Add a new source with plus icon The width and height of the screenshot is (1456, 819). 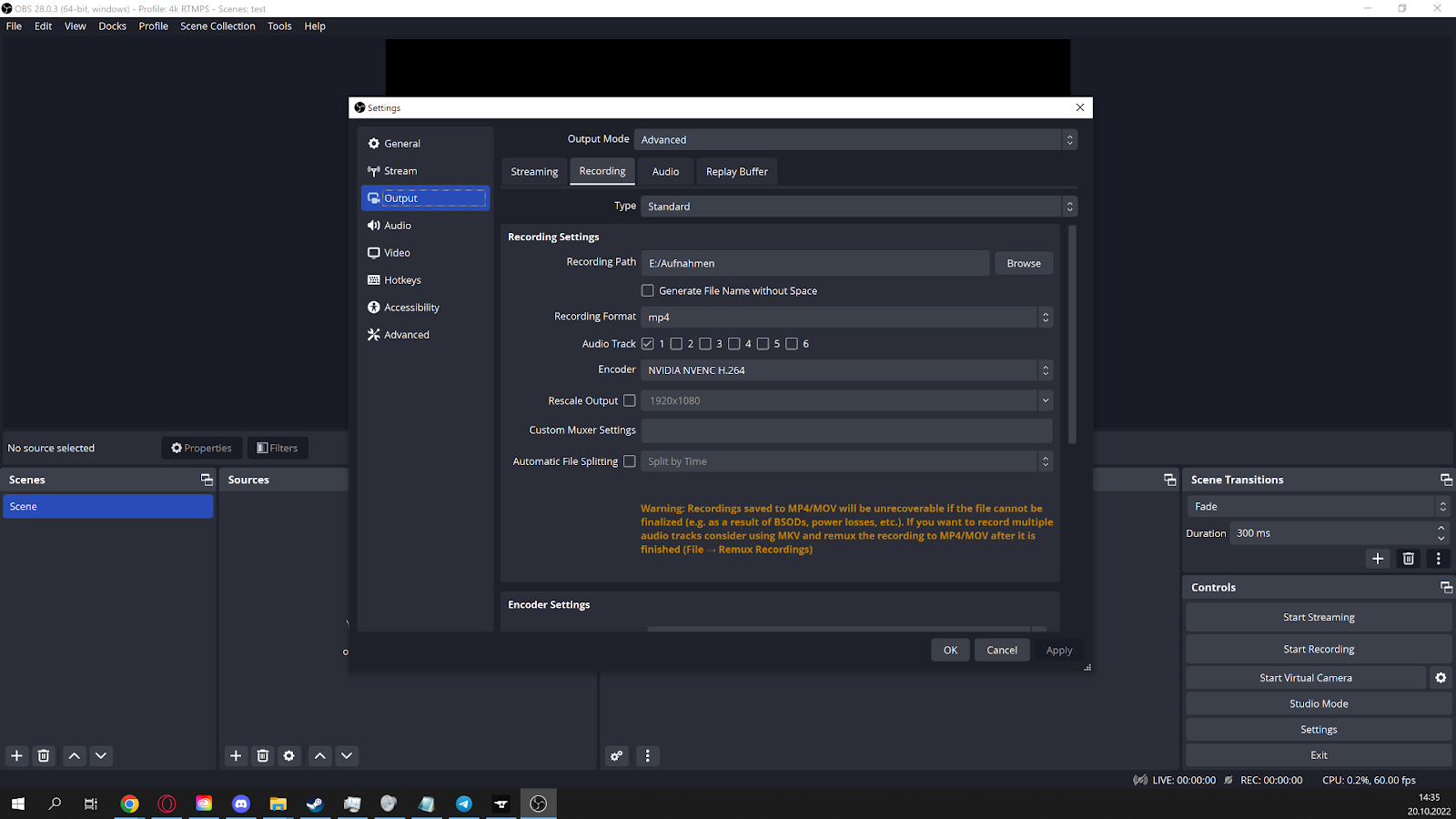[236, 755]
